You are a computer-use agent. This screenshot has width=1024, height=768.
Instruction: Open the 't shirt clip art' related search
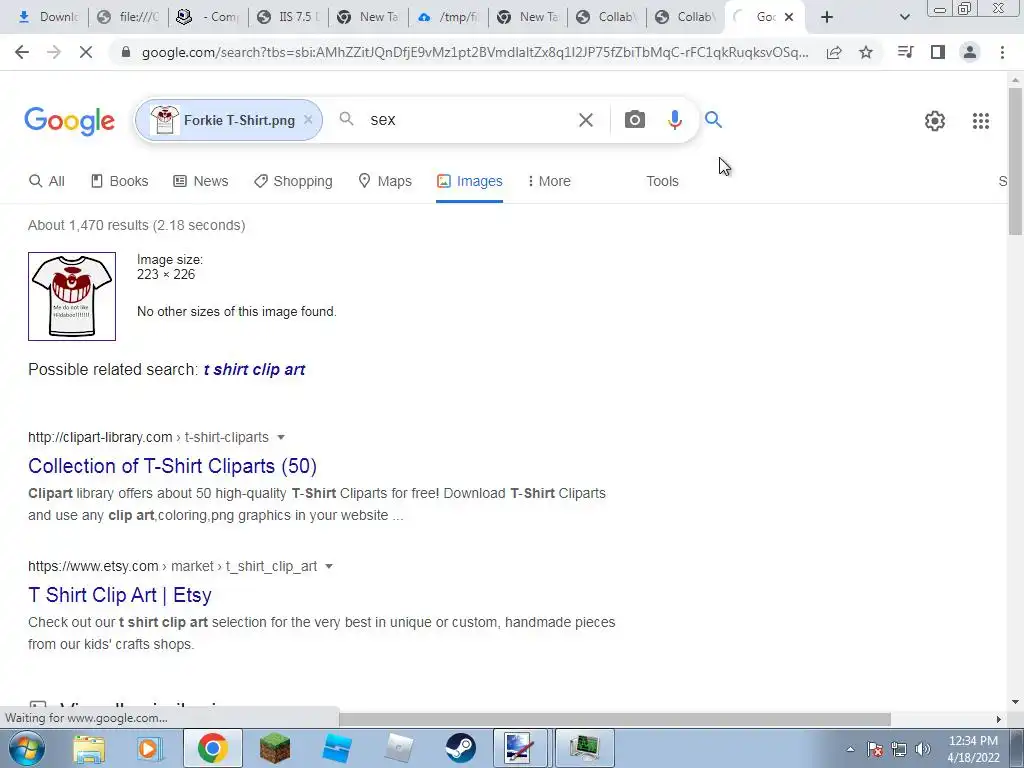pyautogui.click(x=254, y=370)
